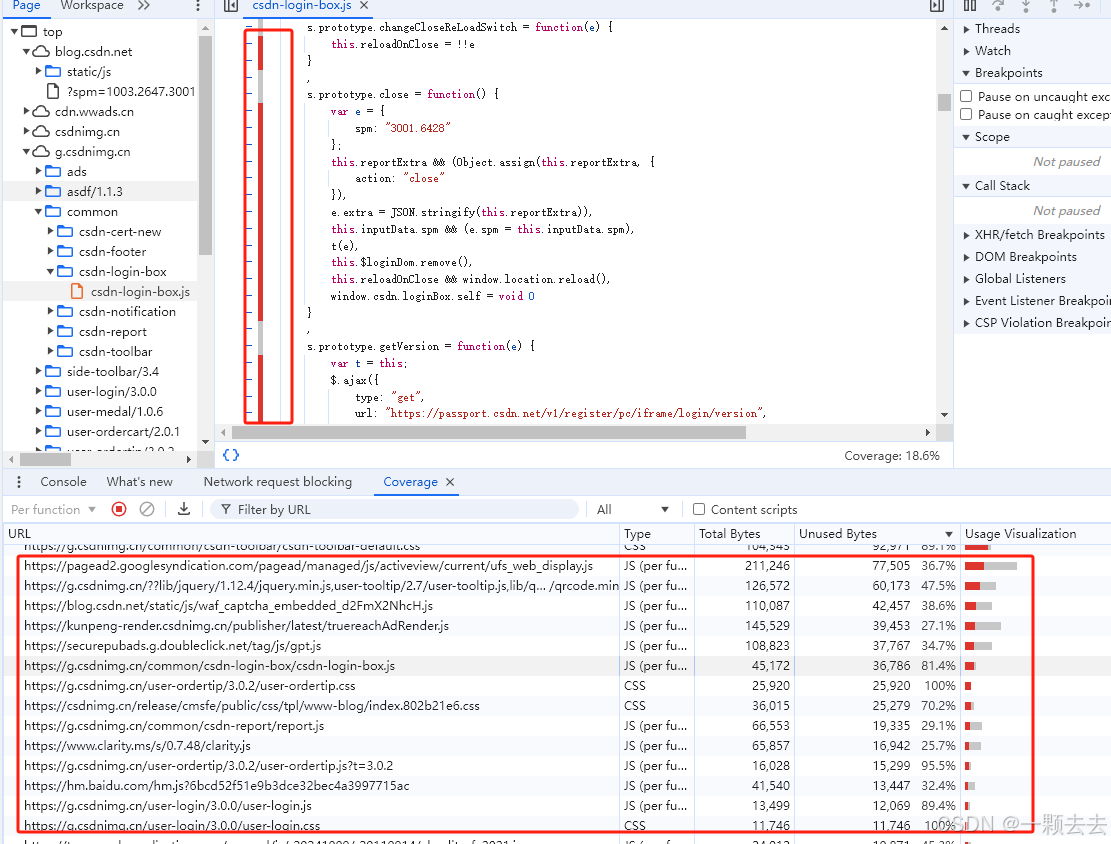Click the cdn.wwads.cn cloud domain icon
Viewport: 1111px width, 844px height.
click(x=41, y=111)
